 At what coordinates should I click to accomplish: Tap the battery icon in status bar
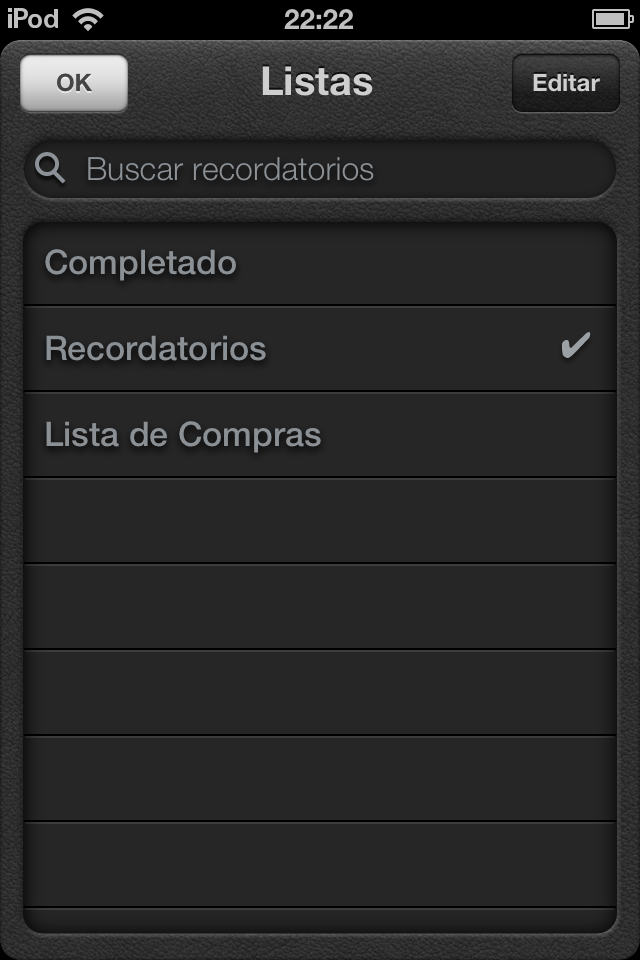[x=612, y=19]
